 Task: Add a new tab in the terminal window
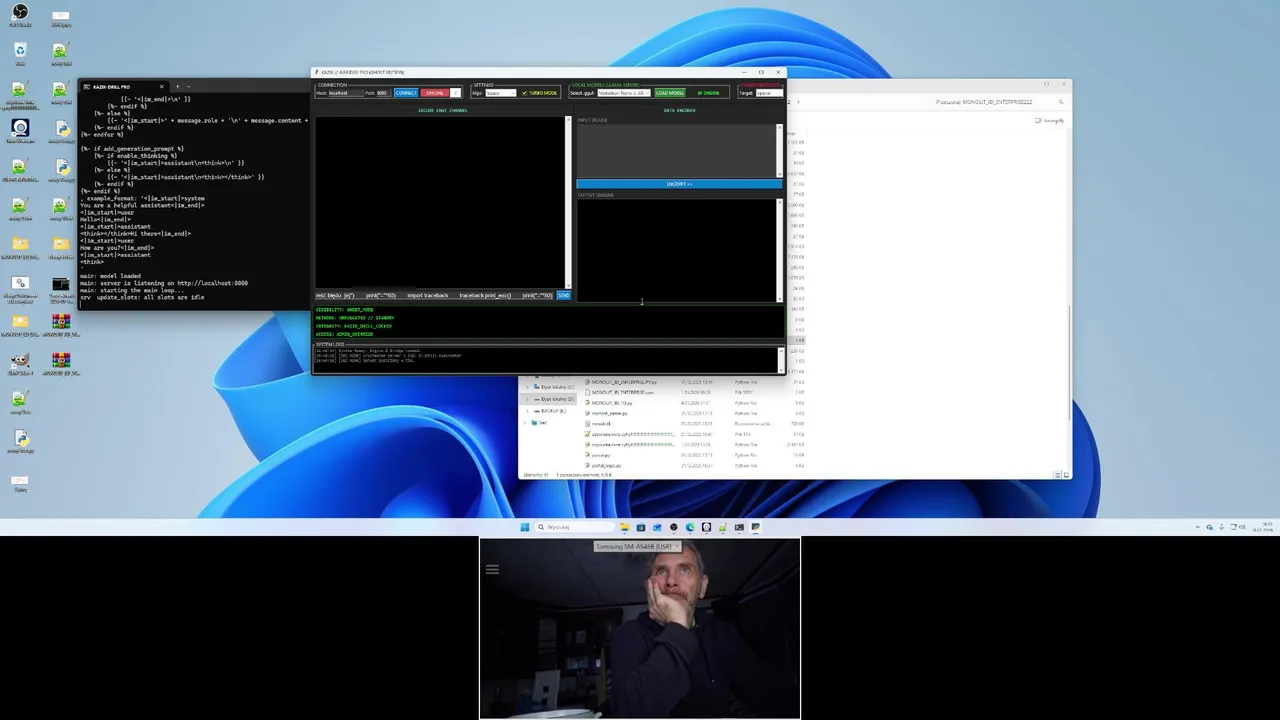point(178,87)
